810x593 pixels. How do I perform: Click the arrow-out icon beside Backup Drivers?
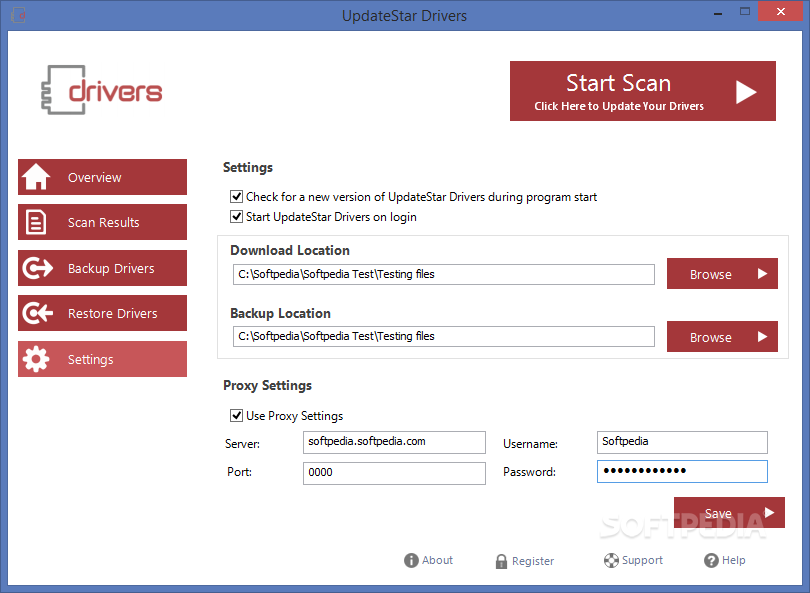(37, 268)
